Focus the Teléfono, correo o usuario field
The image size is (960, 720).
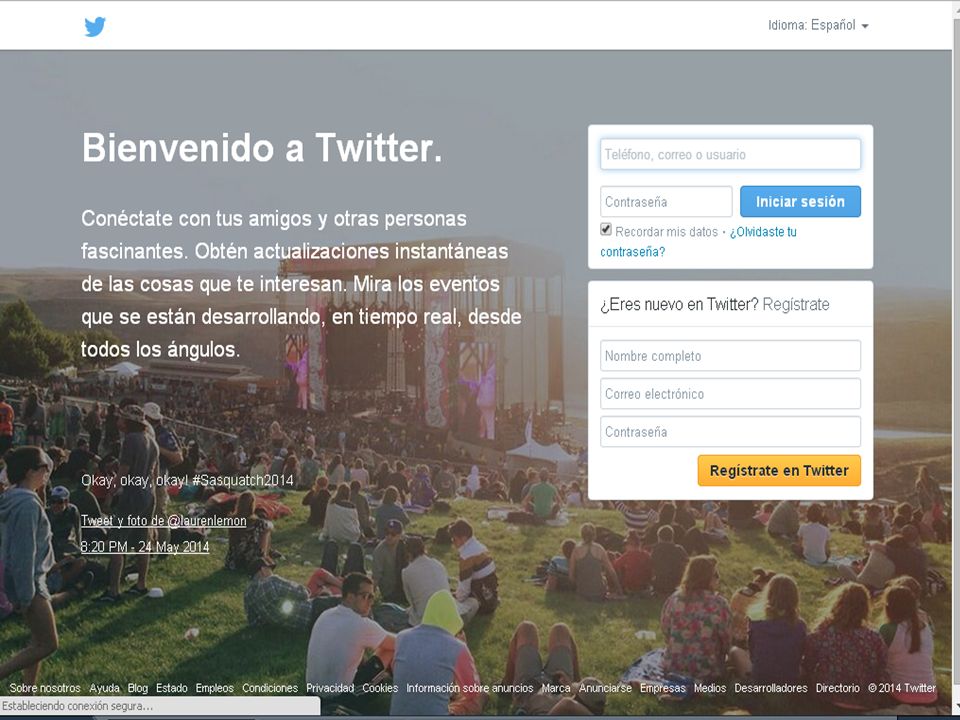click(x=730, y=154)
